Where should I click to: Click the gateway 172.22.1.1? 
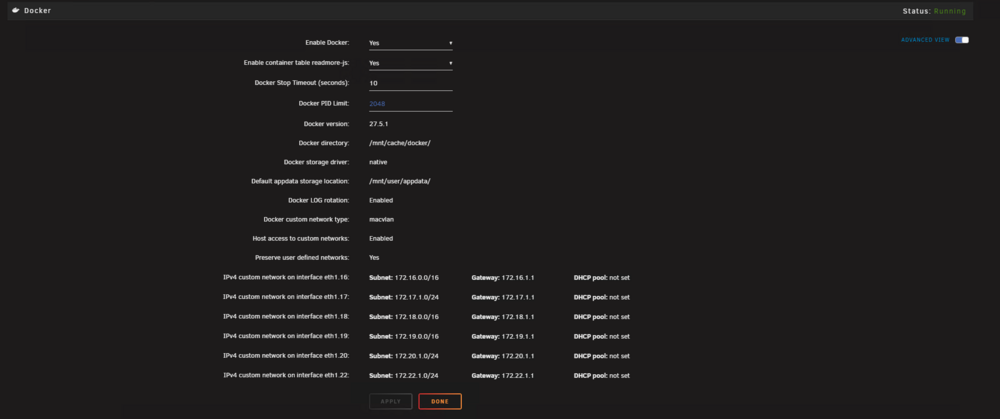(518, 376)
